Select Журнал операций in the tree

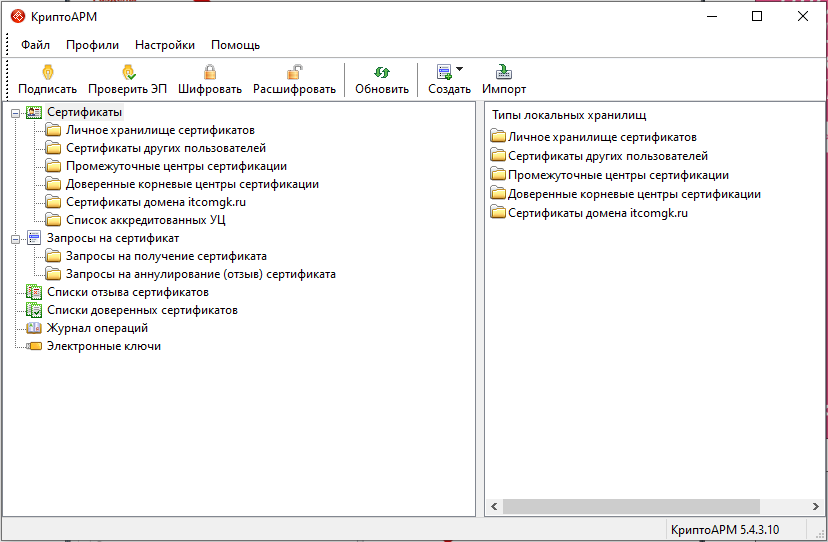point(97,328)
